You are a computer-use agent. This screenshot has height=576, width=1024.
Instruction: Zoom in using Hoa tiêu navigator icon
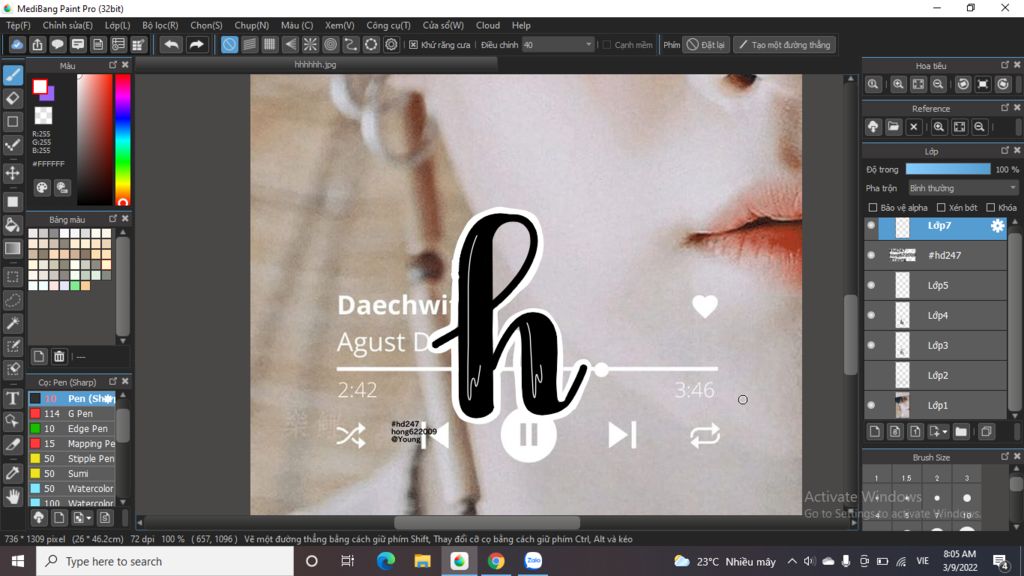pos(899,84)
